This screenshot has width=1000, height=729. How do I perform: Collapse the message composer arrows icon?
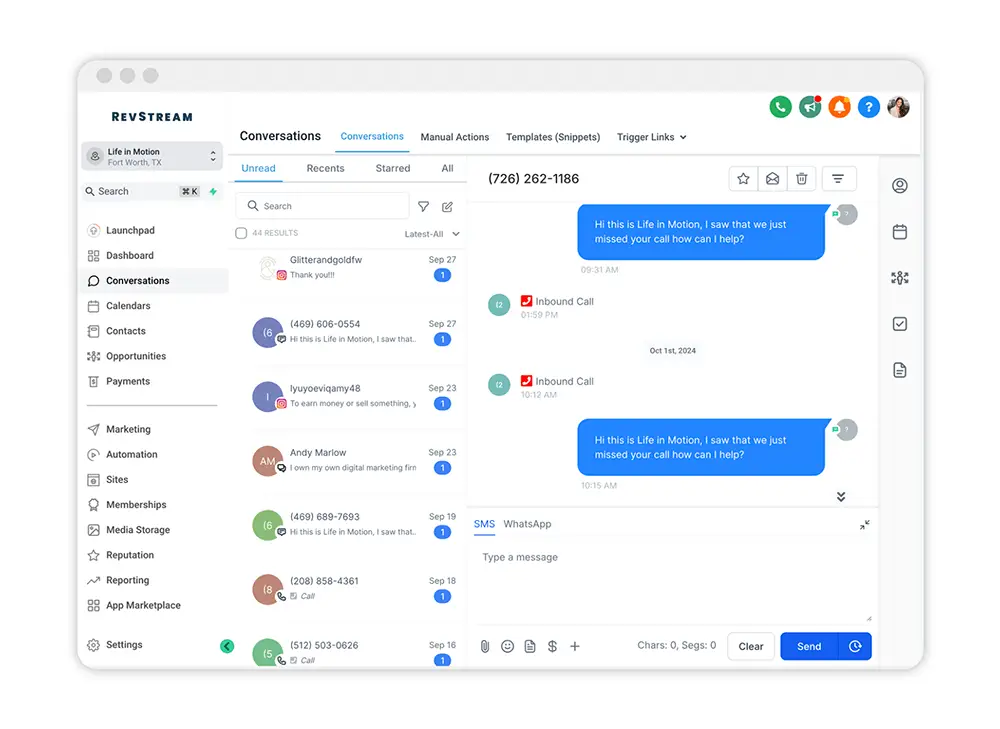click(864, 525)
